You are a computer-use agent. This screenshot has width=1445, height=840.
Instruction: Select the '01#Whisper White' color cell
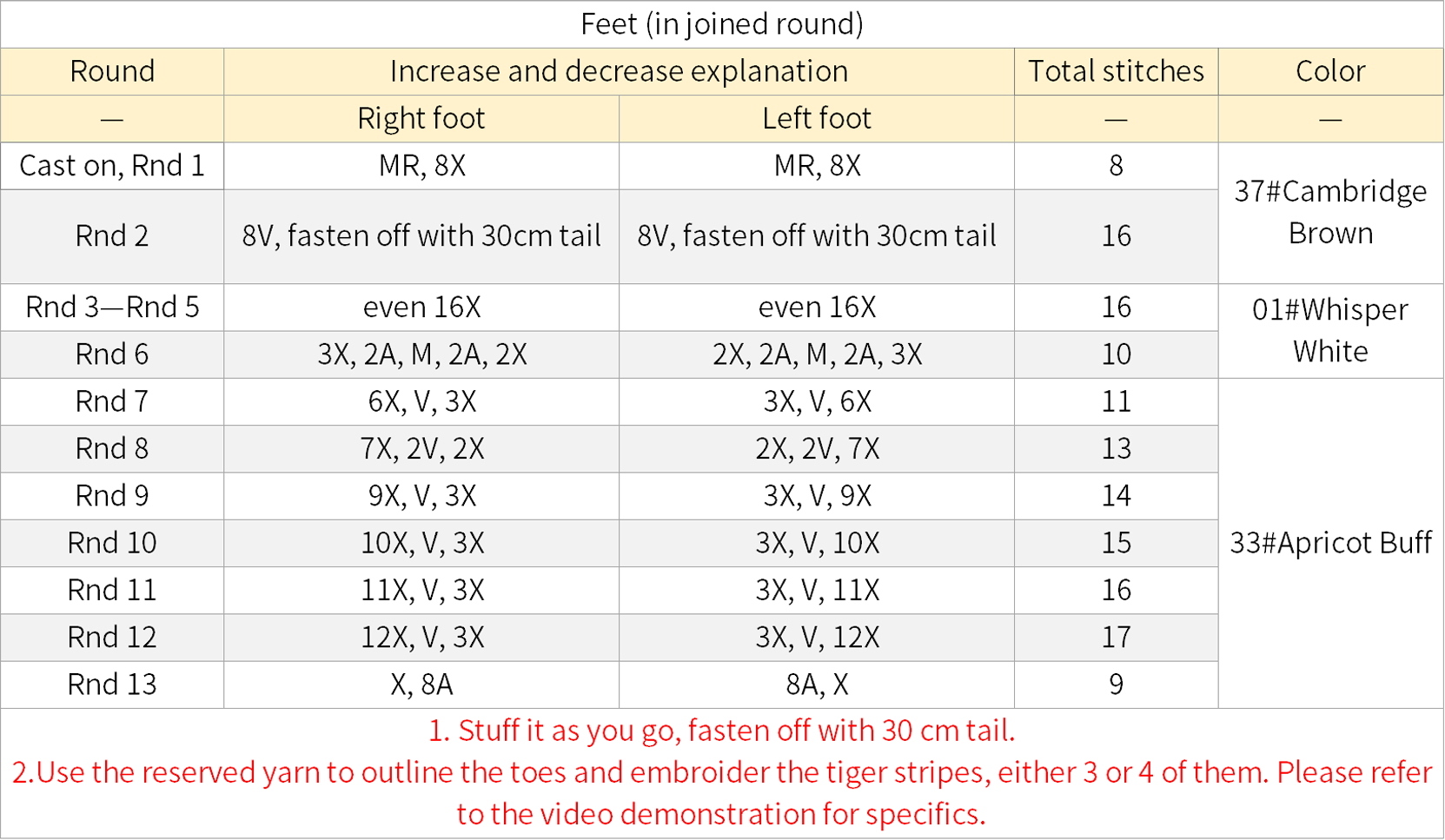(x=1330, y=331)
